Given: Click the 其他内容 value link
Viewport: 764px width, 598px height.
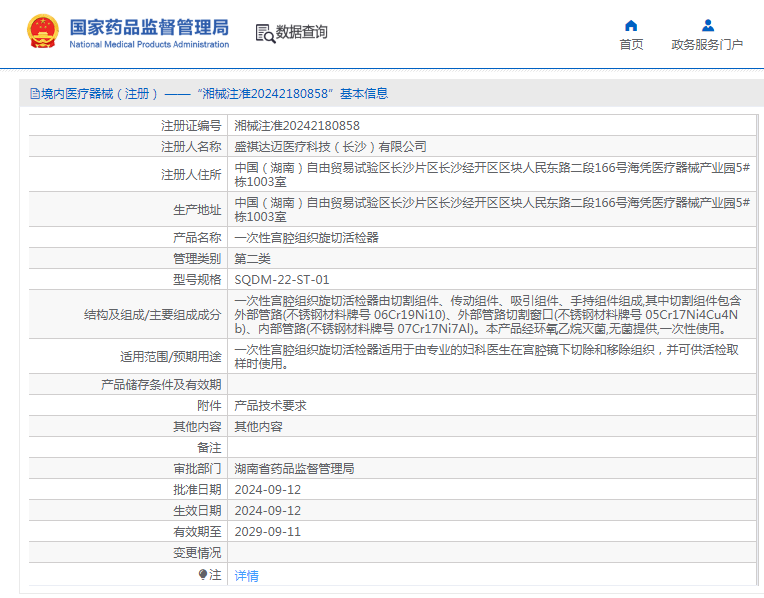Looking at the screenshot, I should pyautogui.click(x=258, y=426).
